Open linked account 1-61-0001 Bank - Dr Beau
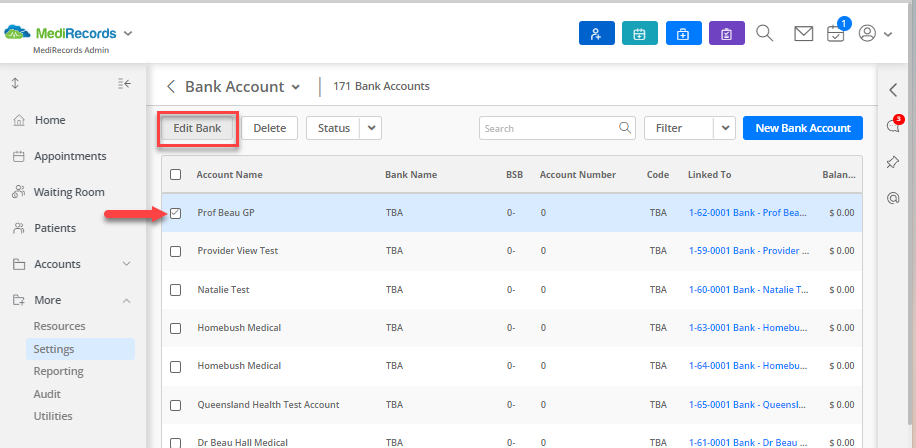 point(749,443)
